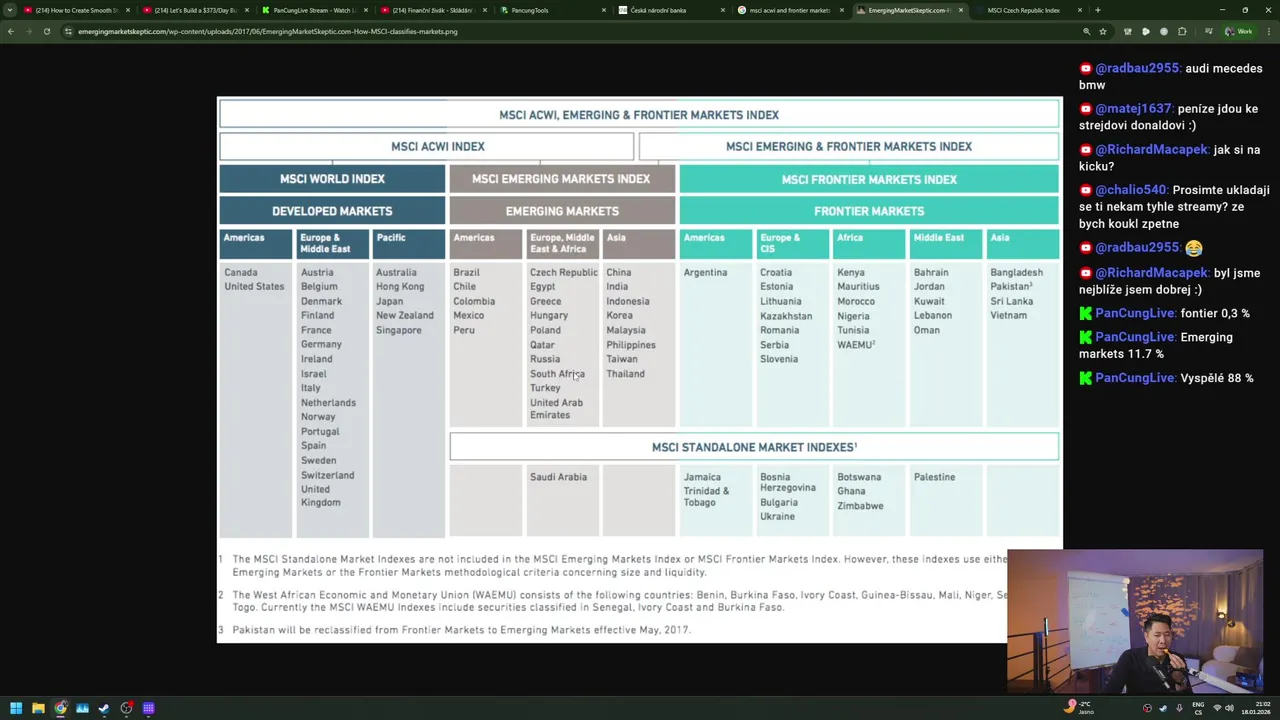
Task: Switch the ENG CS keyboard language indicator
Action: click(1198, 708)
